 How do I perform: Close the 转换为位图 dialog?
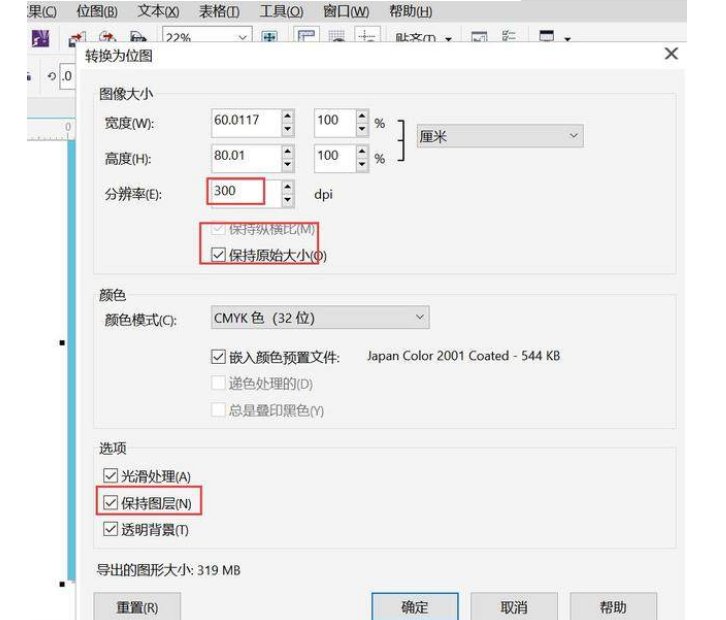[x=671, y=54]
